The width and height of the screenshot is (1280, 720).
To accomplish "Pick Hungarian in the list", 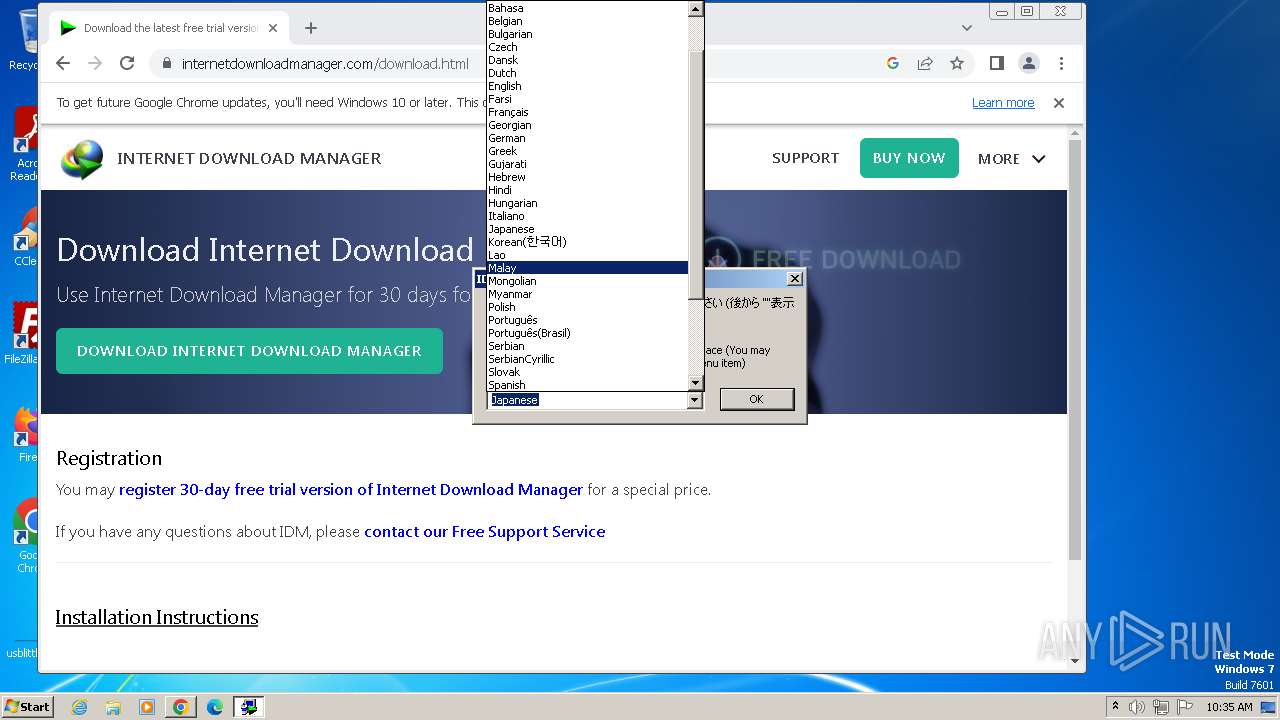I will [588, 203].
